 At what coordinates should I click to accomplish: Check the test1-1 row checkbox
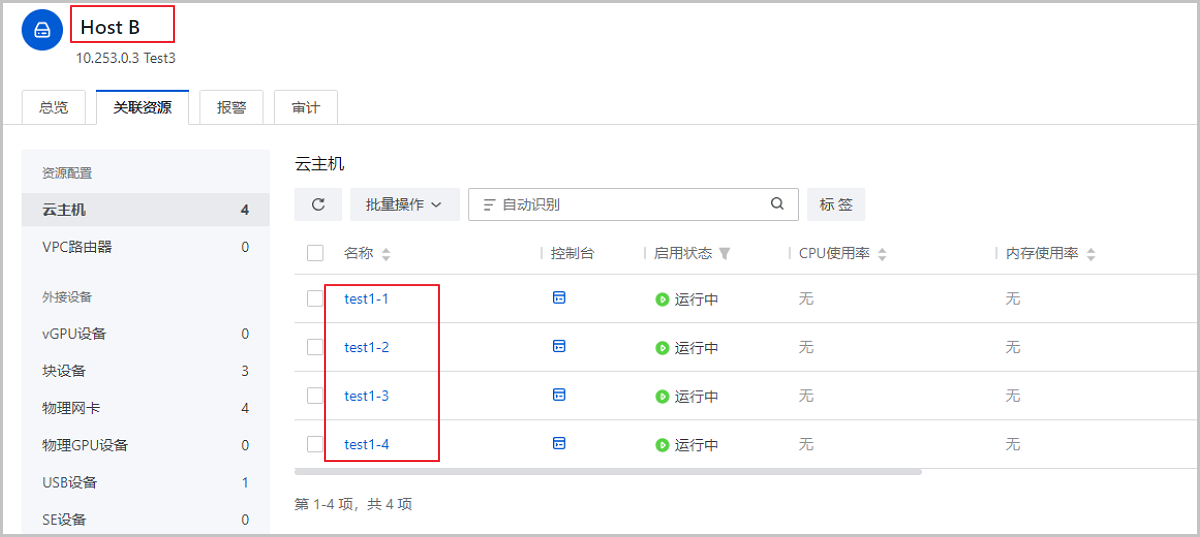tap(315, 298)
